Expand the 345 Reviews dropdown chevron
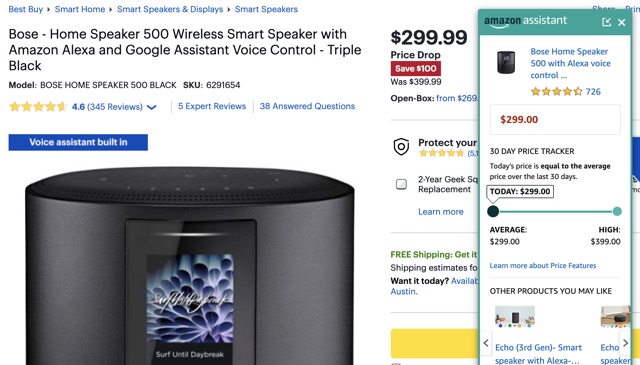640x365 pixels. (151, 107)
